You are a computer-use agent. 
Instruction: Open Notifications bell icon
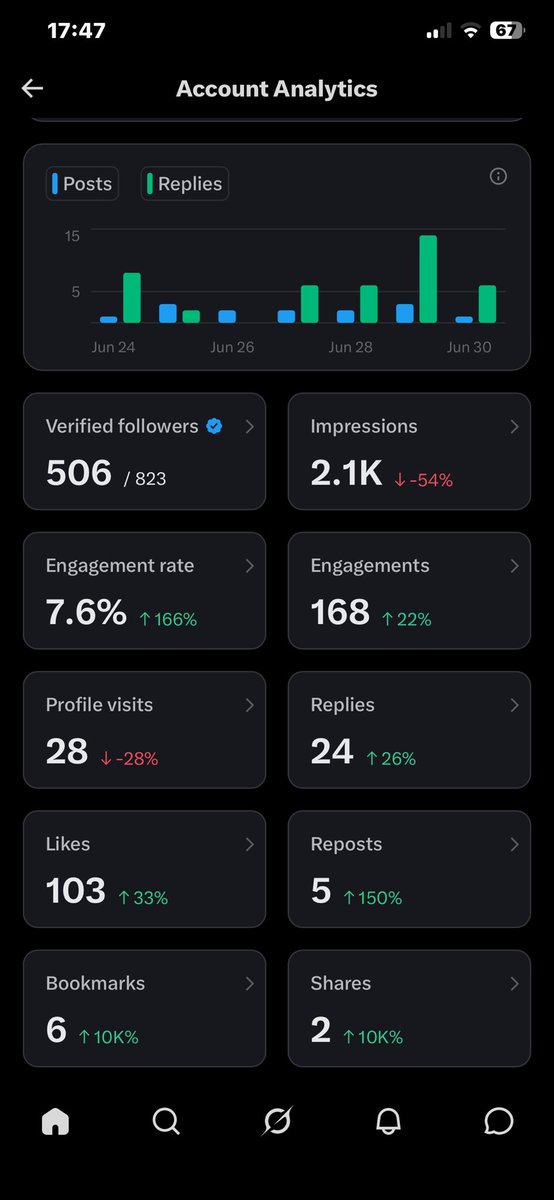pyautogui.click(x=388, y=1122)
